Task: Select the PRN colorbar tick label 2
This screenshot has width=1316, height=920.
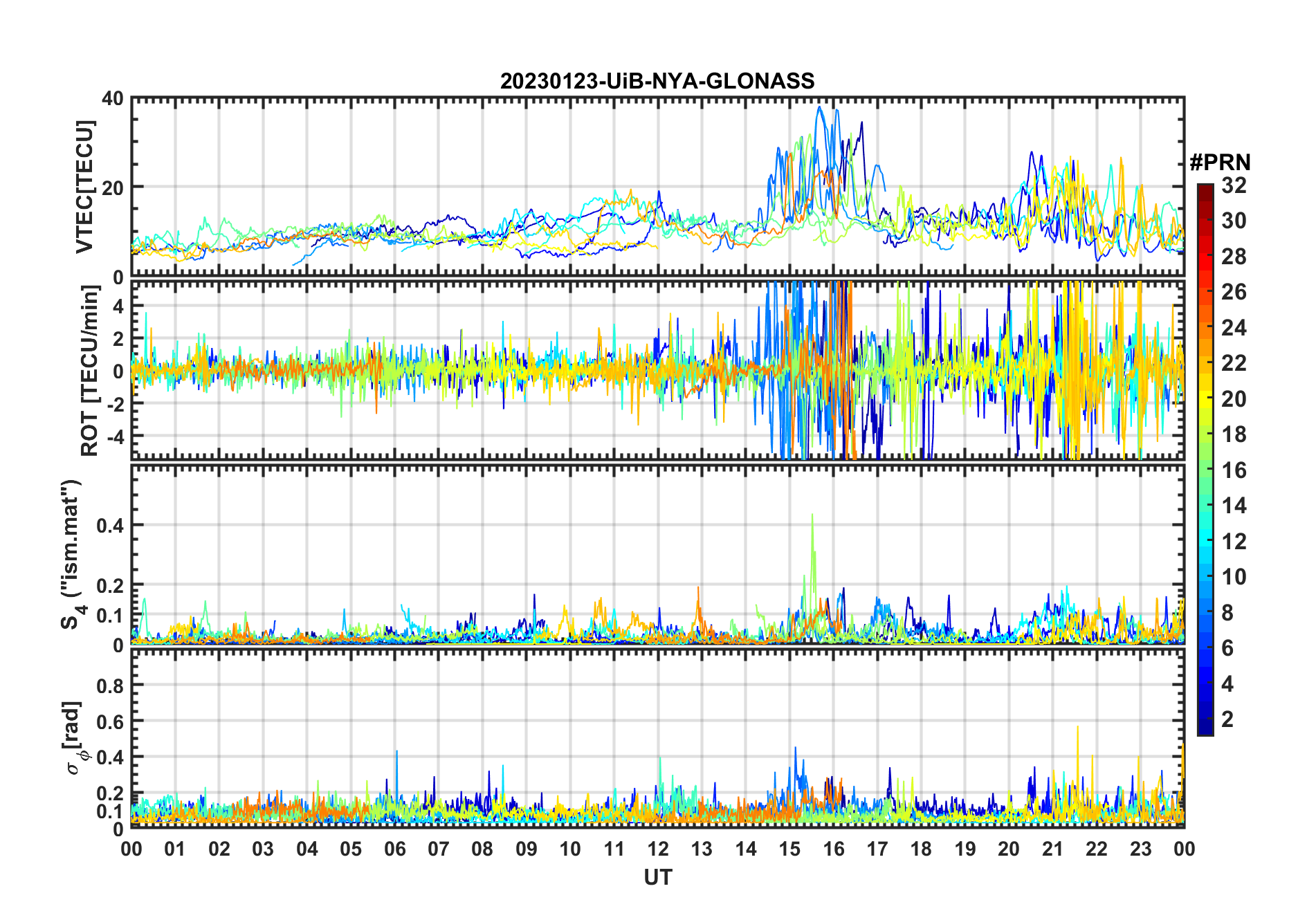Action: [1228, 719]
